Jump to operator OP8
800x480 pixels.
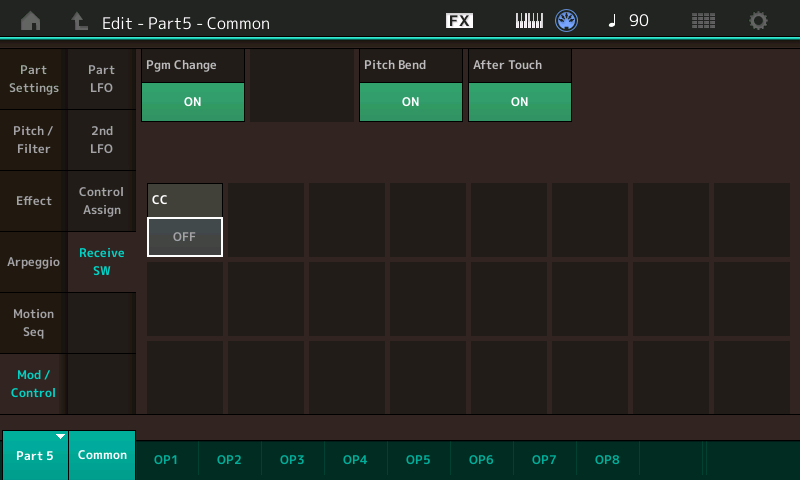(607, 459)
